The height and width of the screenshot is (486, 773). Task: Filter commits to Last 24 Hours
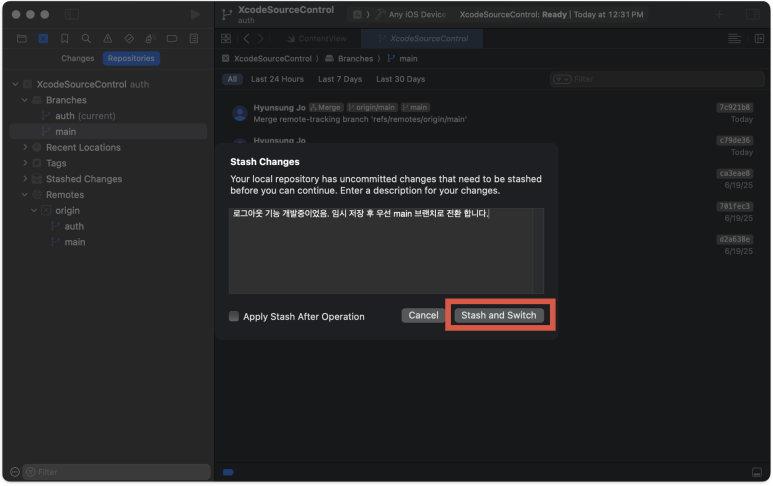coord(277,79)
